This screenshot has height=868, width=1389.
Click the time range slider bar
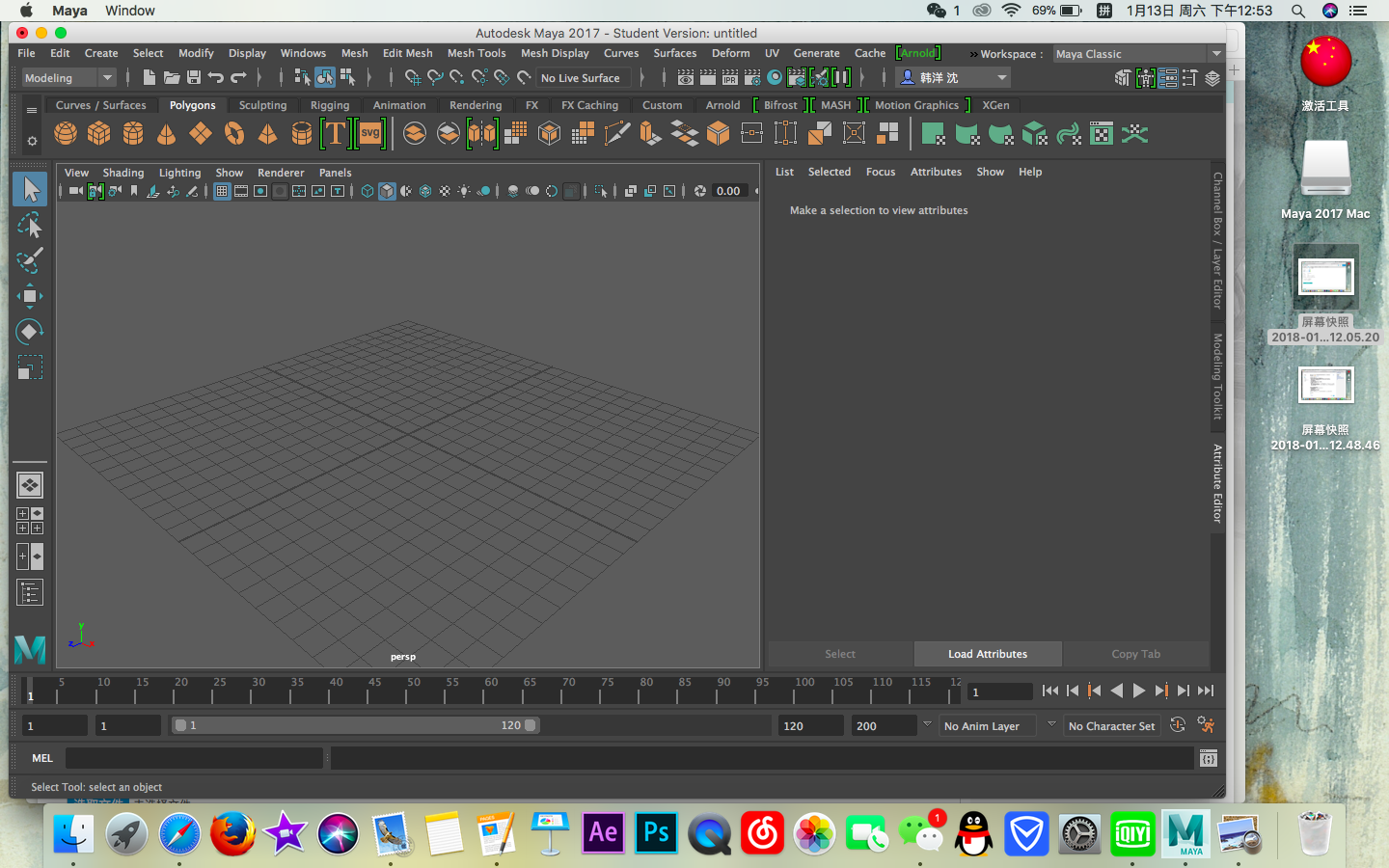[355, 725]
